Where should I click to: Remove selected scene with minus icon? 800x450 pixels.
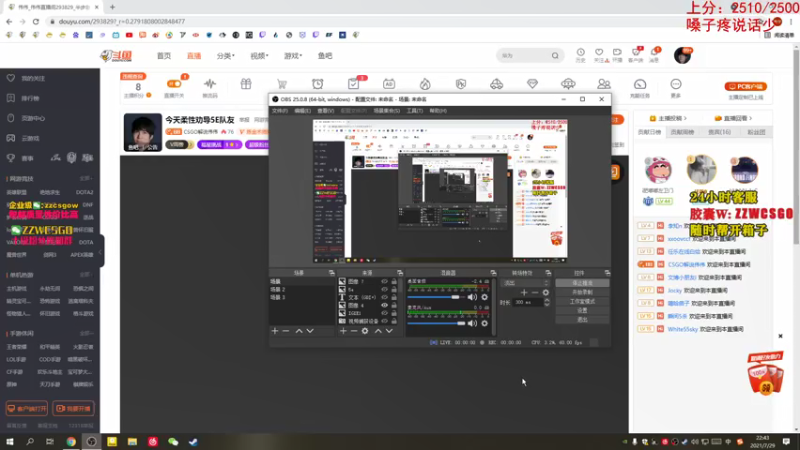pos(286,331)
